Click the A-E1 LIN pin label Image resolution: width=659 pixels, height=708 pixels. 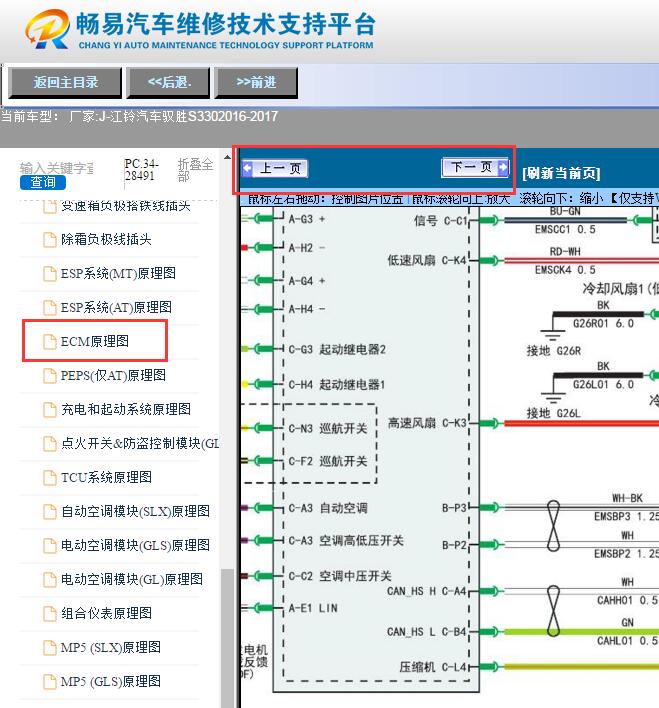313,608
